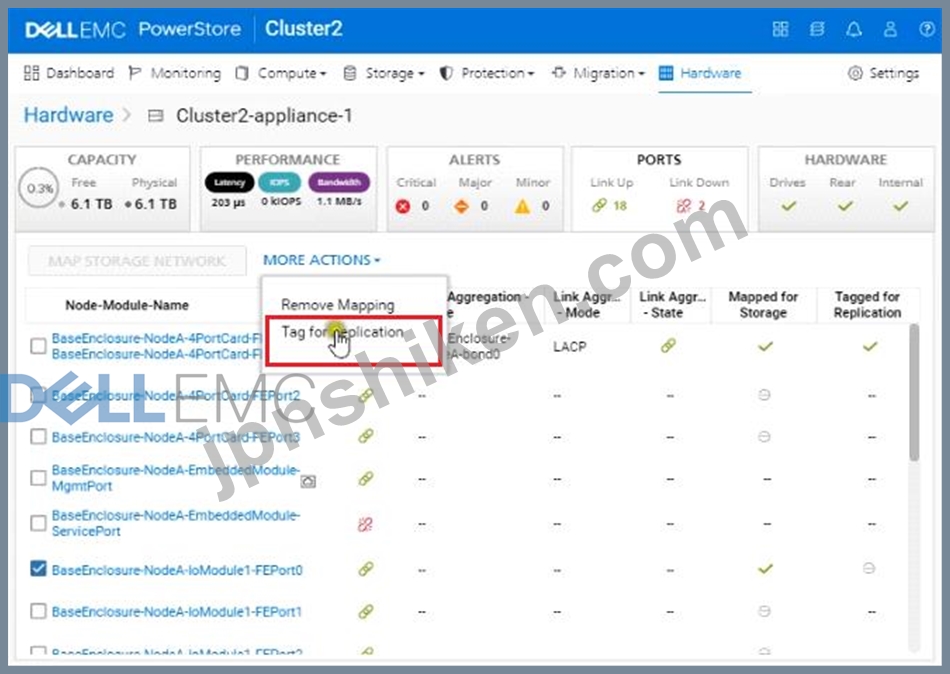Click the help question mark icon

click(926, 28)
